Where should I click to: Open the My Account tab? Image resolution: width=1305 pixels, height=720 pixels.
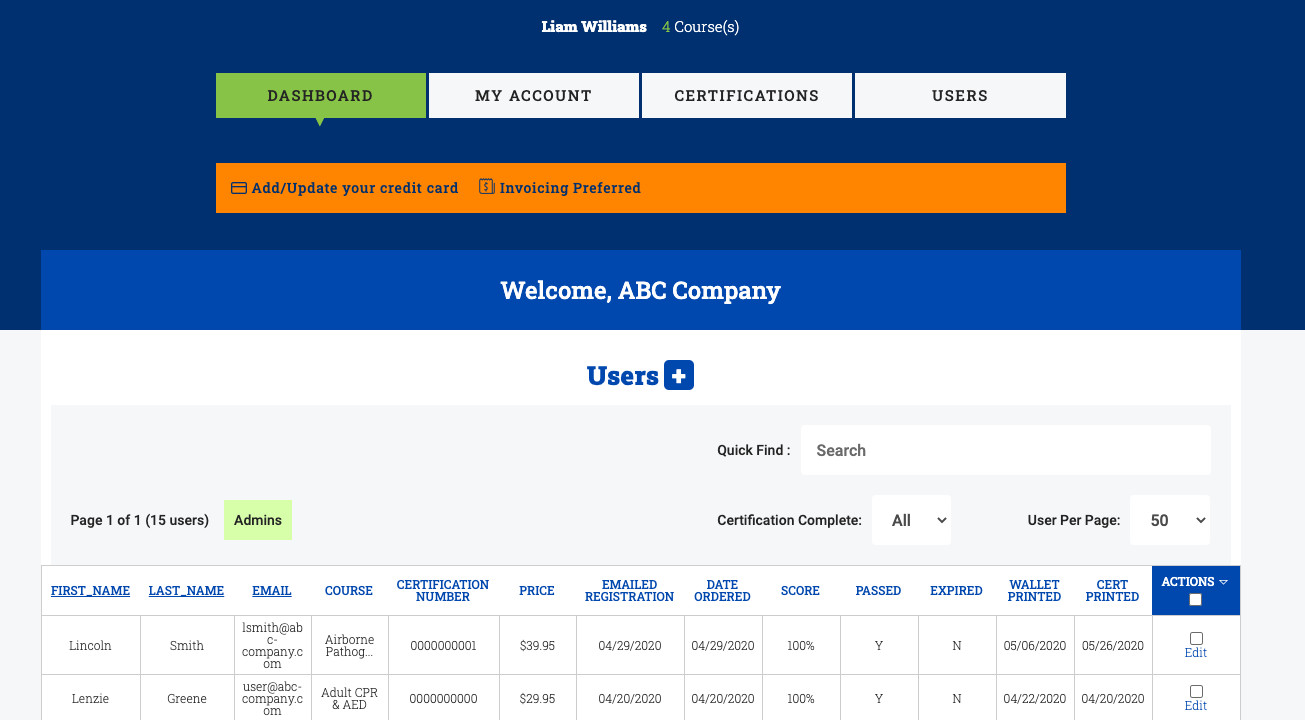pyautogui.click(x=534, y=96)
